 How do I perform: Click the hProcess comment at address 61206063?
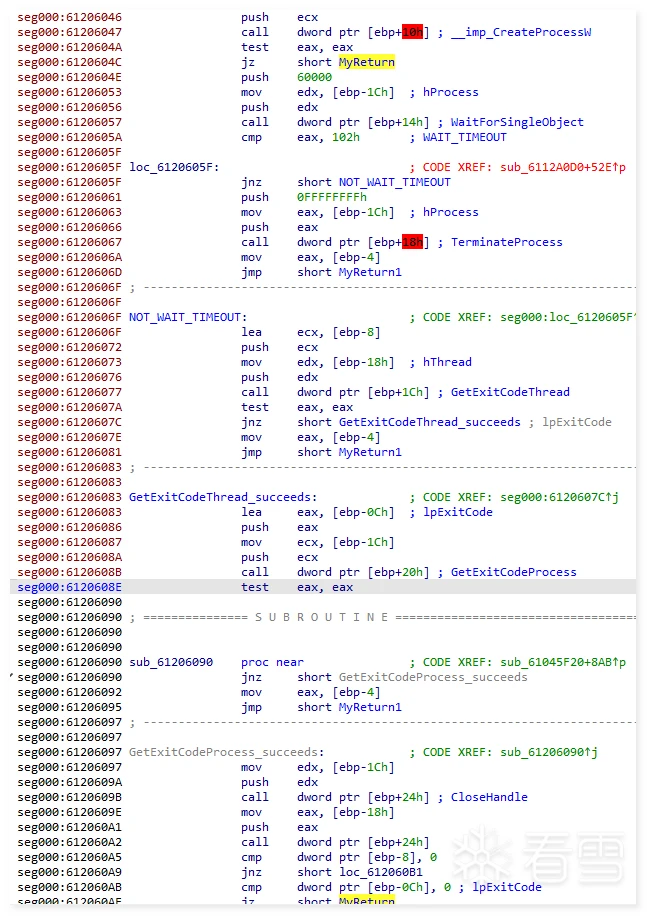[x=450, y=212]
